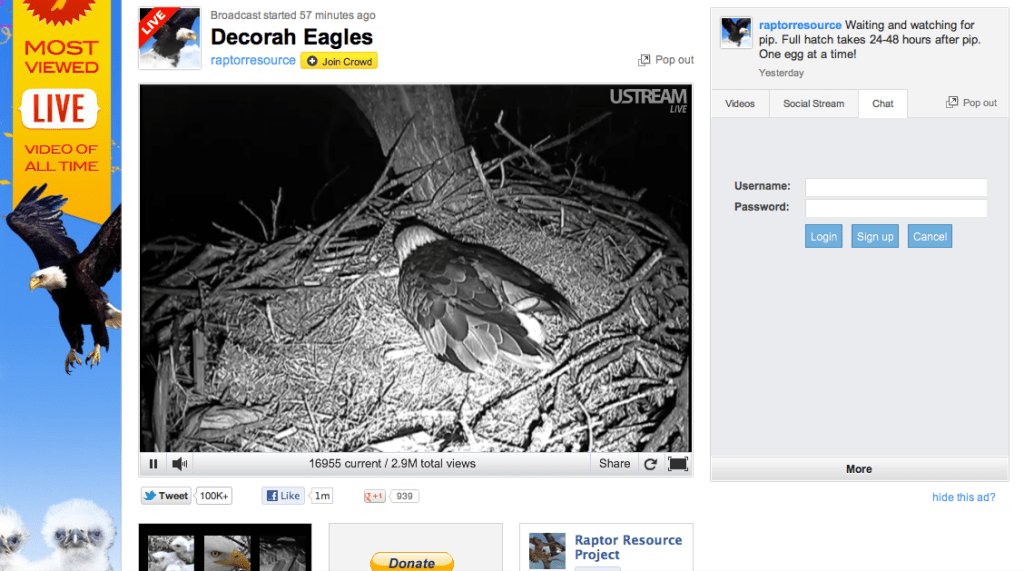The image size is (1024, 571).
Task: Cancel the chat login form
Action: click(x=930, y=237)
